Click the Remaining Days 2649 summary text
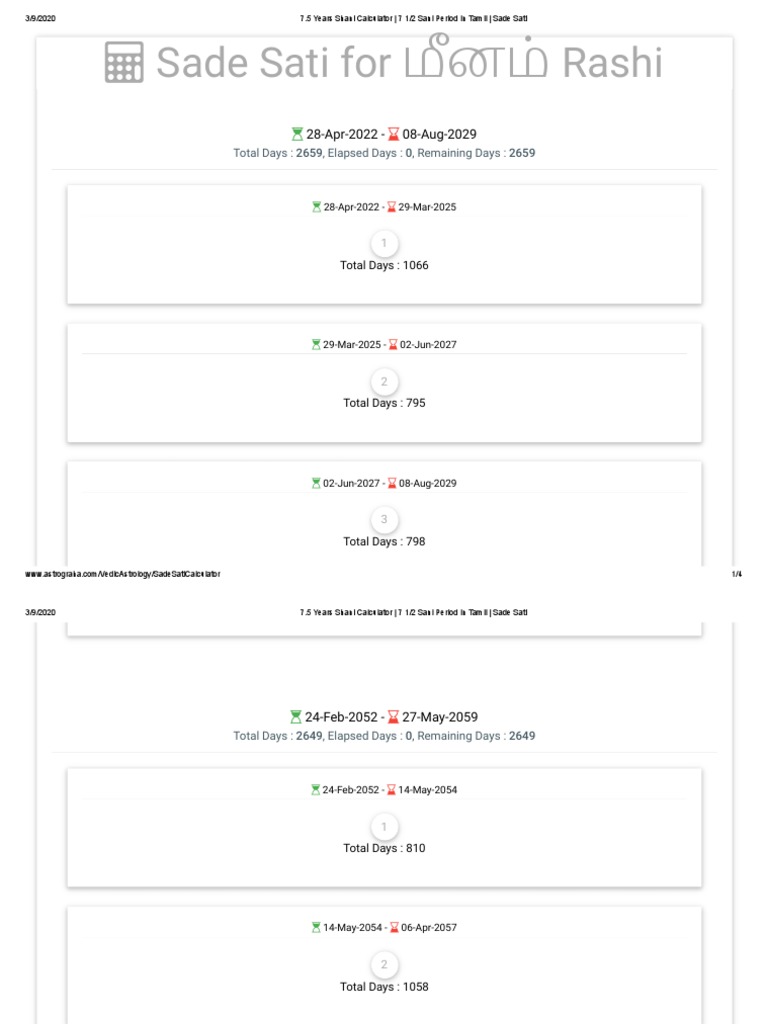This screenshot has height=1024, width=768. tap(476, 736)
